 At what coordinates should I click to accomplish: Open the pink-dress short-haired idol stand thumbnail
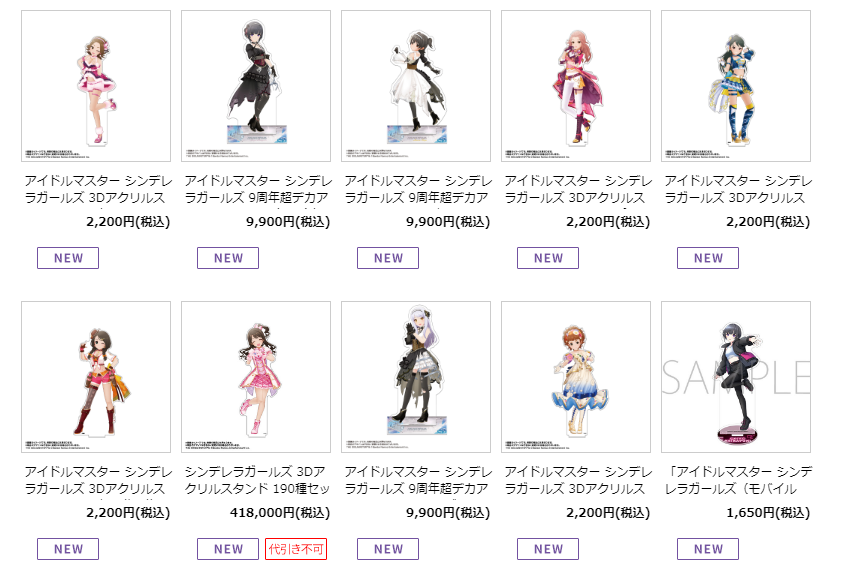click(96, 86)
